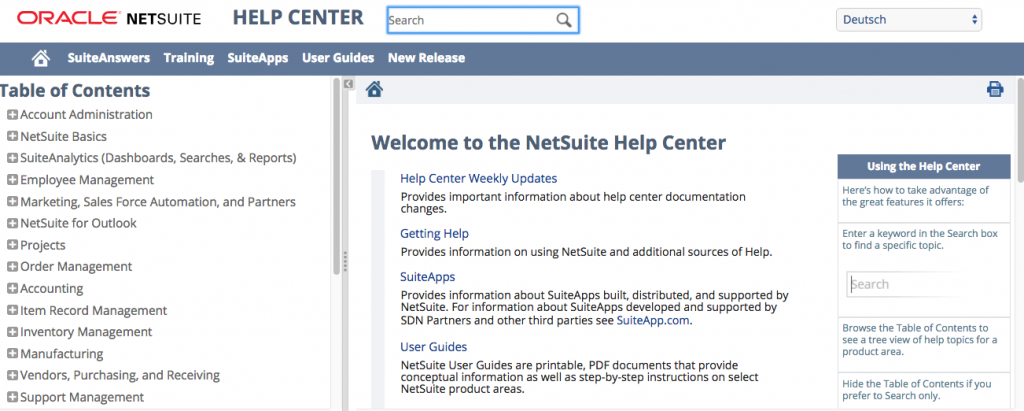
Task: Click the magnifying glass search icon
Action: click(564, 20)
